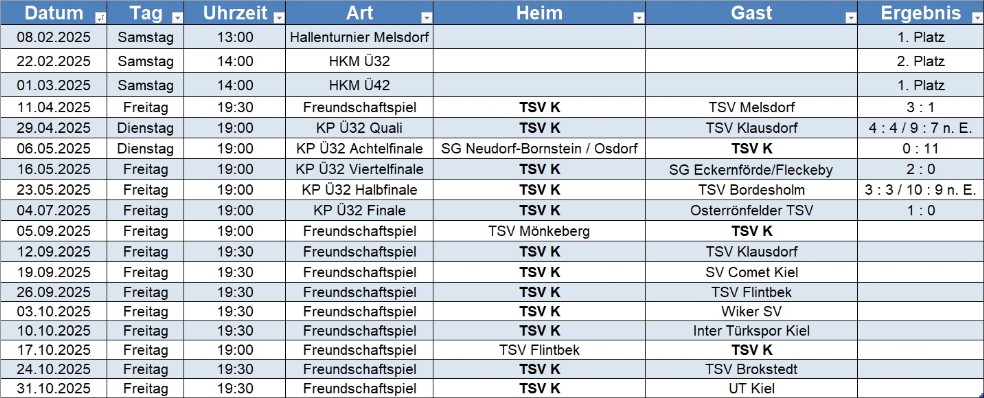The image size is (984, 398).
Task: Open the Heim column filter dropdown
Action: 639,18
